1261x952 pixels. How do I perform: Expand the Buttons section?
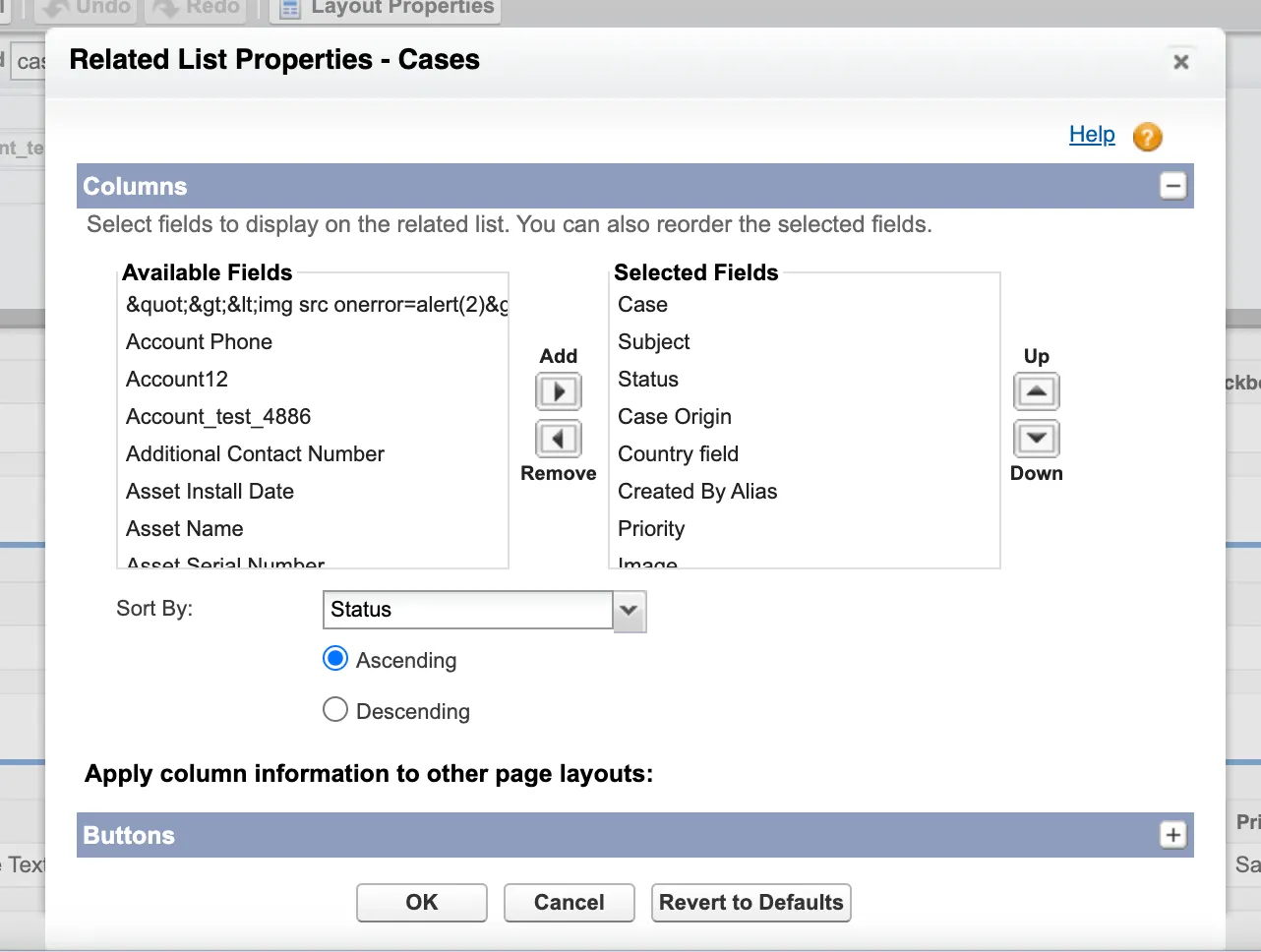tap(1172, 835)
